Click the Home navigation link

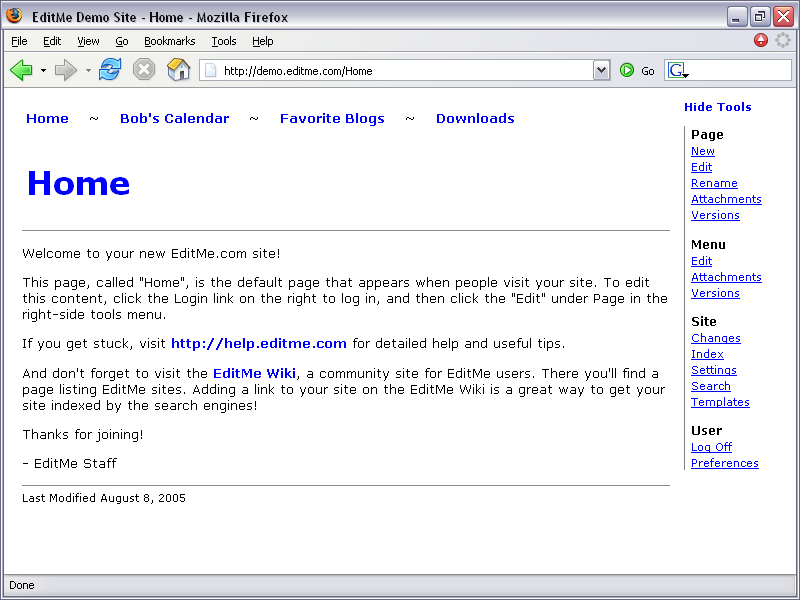point(47,118)
